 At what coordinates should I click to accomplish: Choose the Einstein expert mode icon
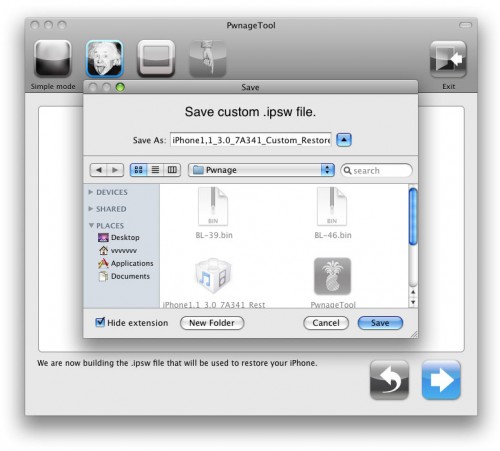(x=105, y=59)
